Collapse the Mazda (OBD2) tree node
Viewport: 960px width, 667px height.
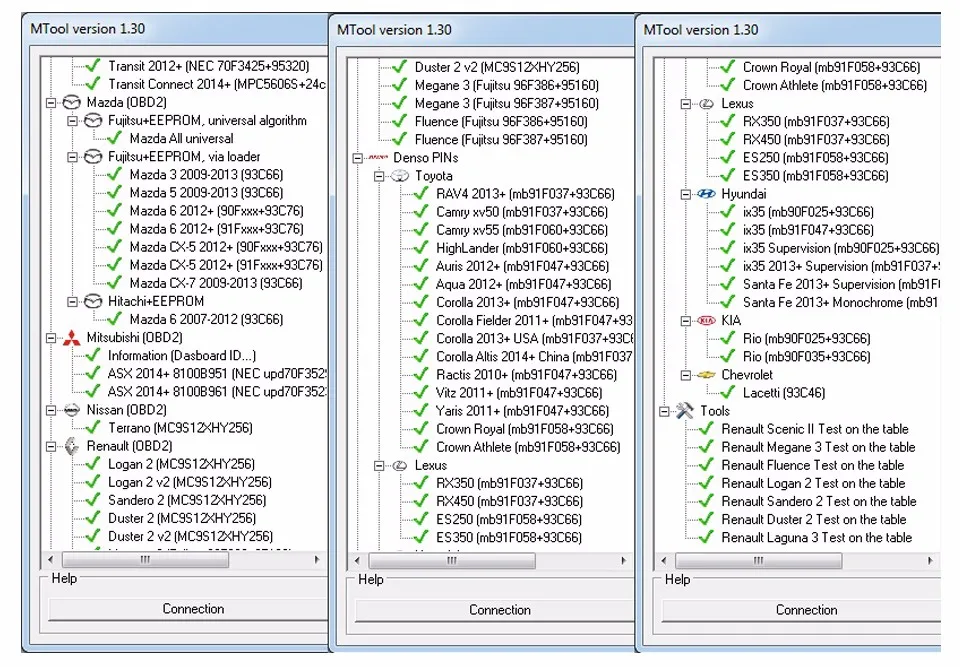click(x=51, y=102)
